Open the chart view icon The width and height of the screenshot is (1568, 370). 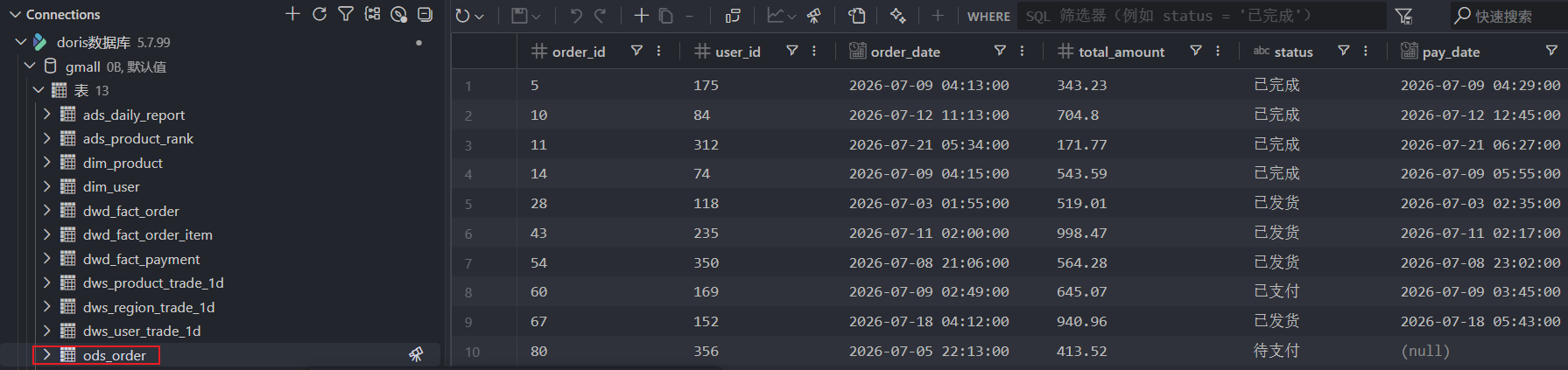[x=776, y=16]
